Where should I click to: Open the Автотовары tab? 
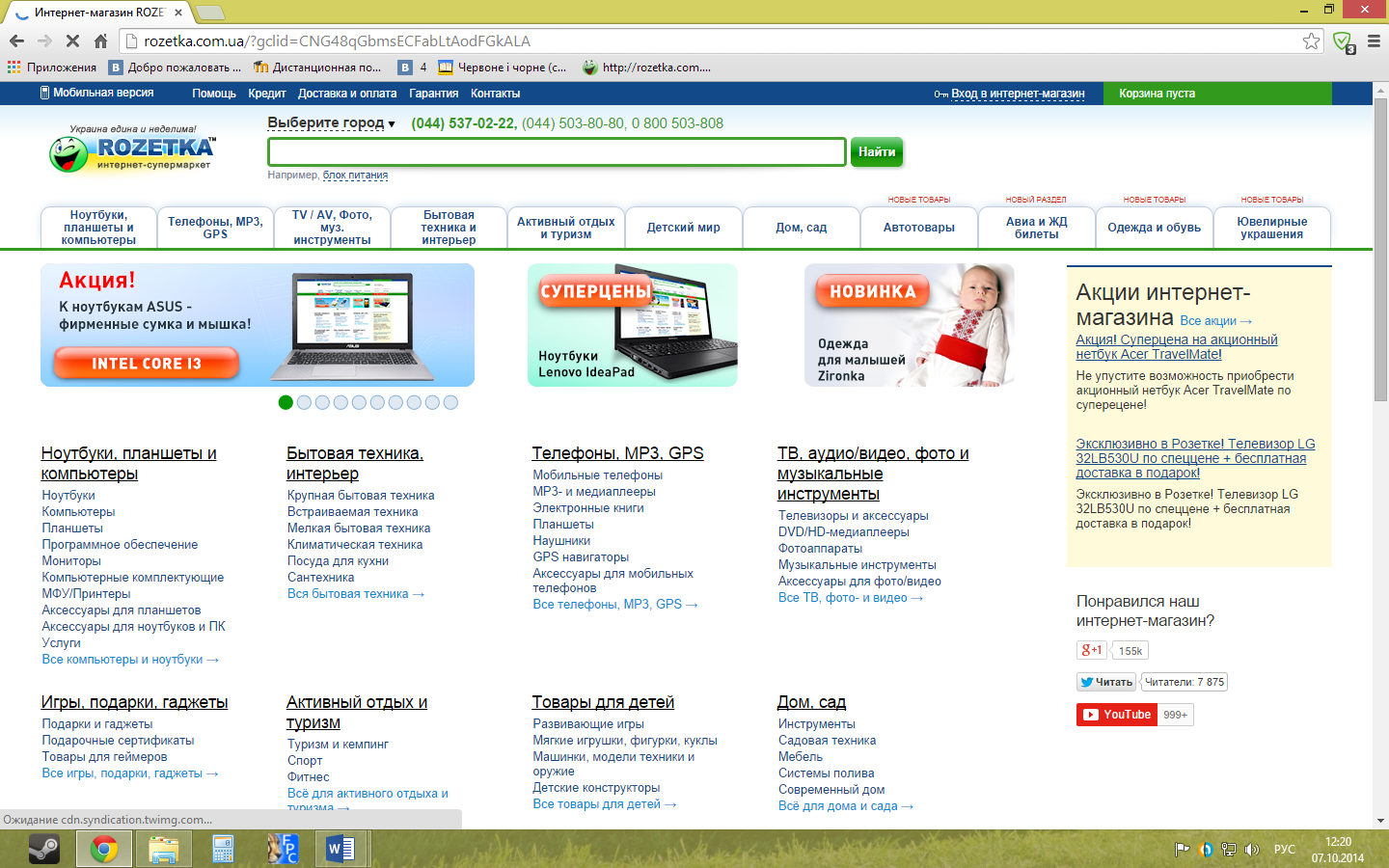919,228
